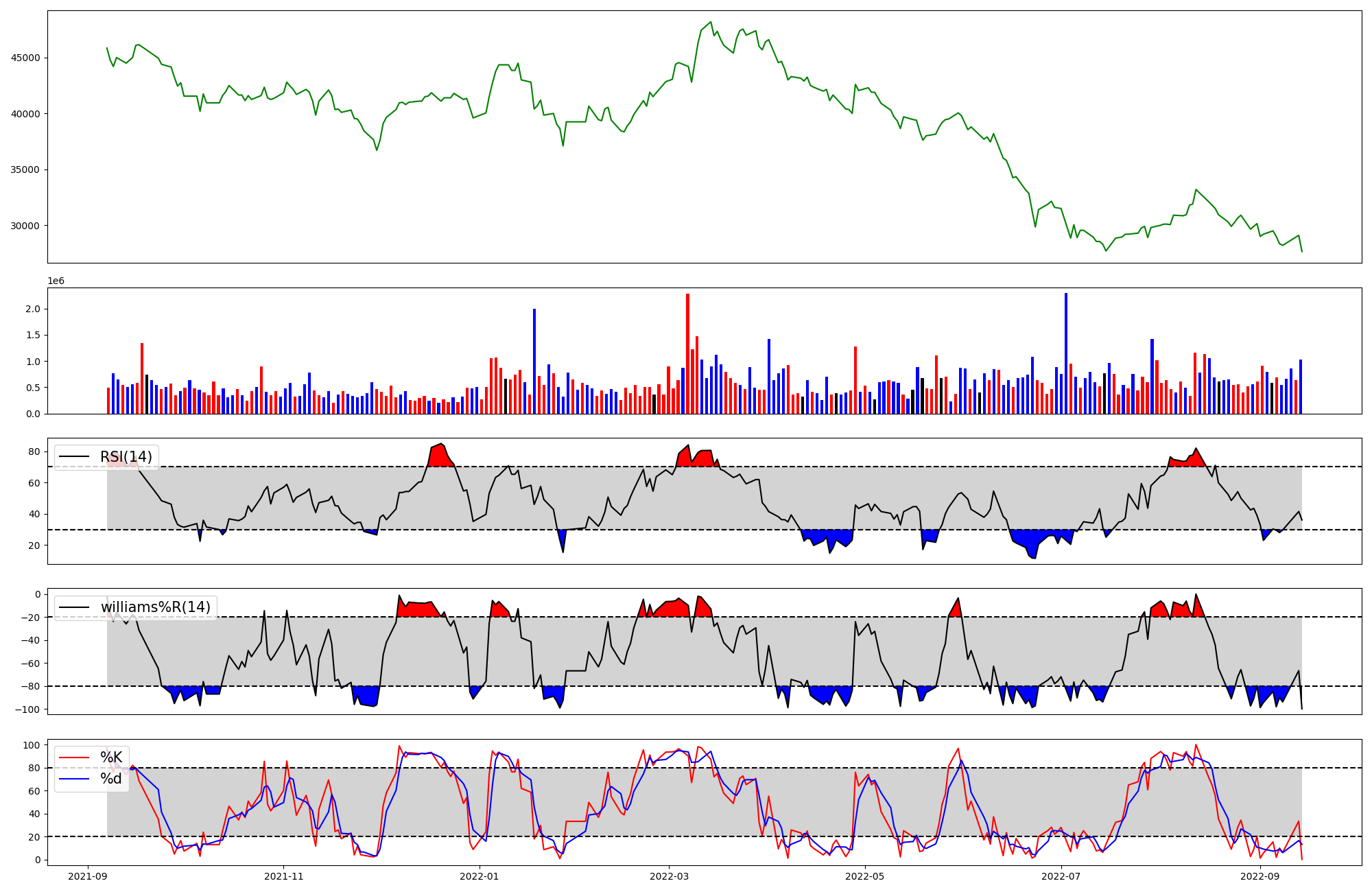Click the -100 tick on Williams %R axis
1372x892 pixels.
[28, 709]
